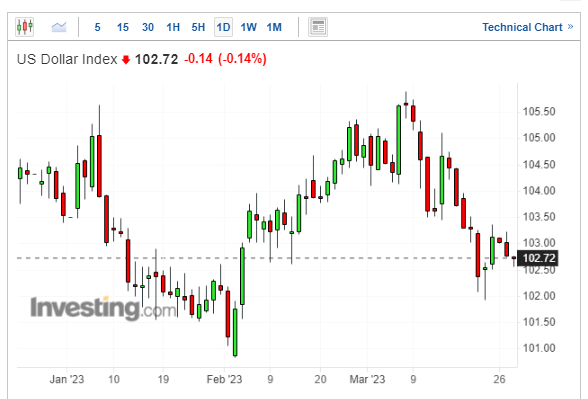Screen dimensions: 588x399
Task: Choose the 1H timeframe
Action: click(173, 27)
